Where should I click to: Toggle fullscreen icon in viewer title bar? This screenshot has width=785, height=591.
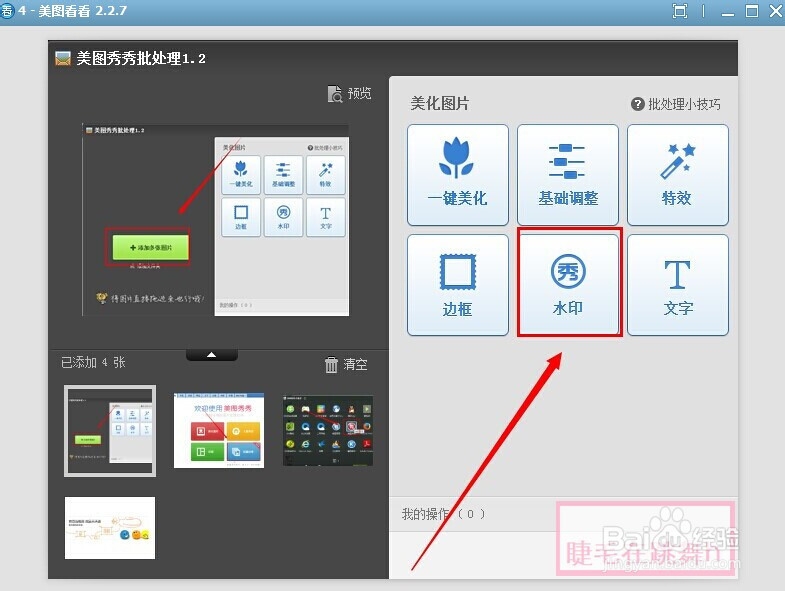point(679,11)
